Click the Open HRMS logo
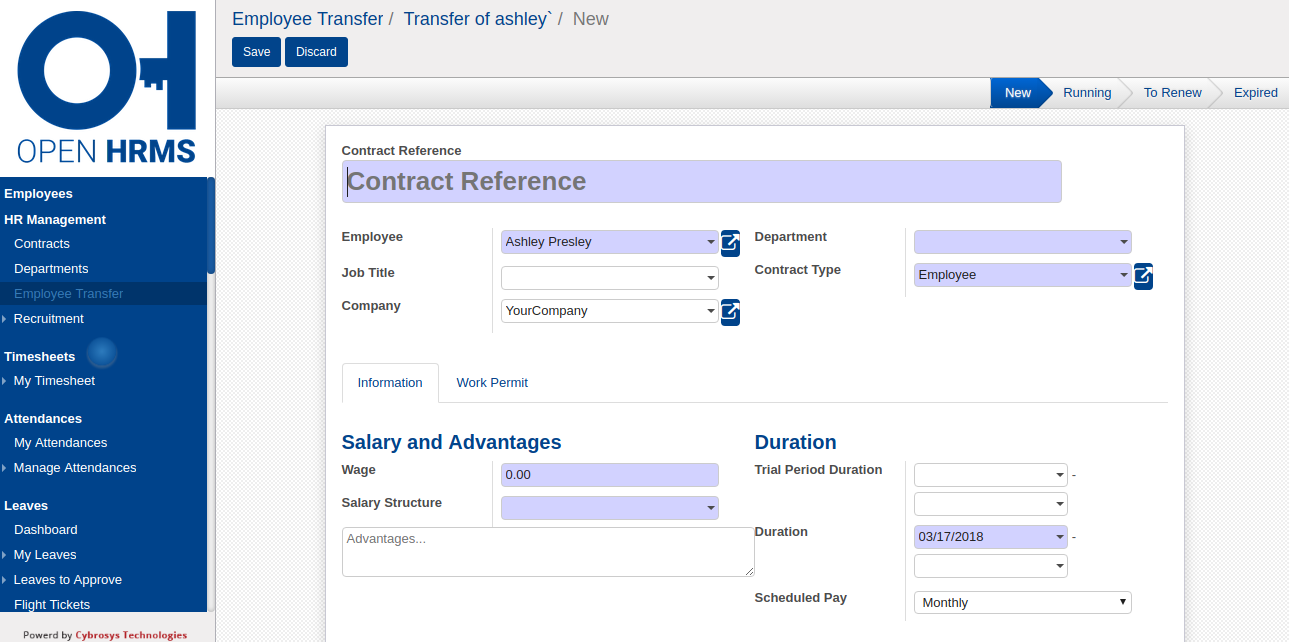The width and height of the screenshot is (1289, 642). pyautogui.click(x=106, y=88)
